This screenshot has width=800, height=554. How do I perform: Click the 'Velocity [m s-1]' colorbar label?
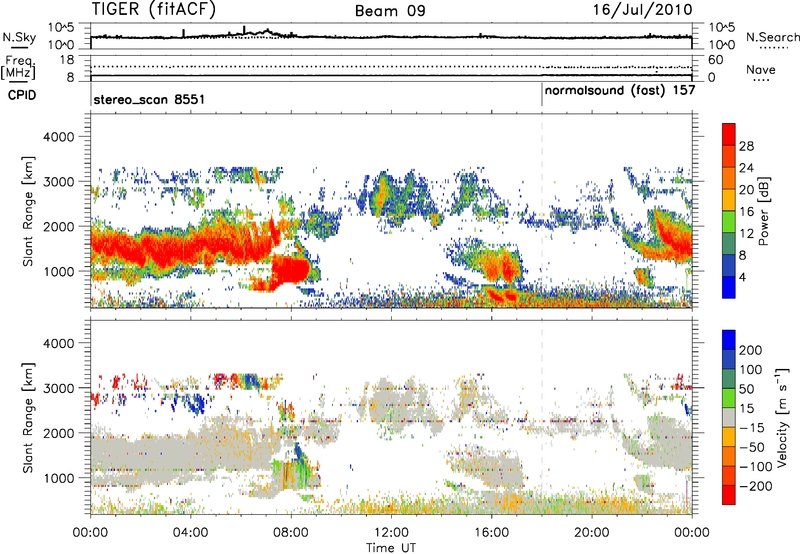click(781, 417)
